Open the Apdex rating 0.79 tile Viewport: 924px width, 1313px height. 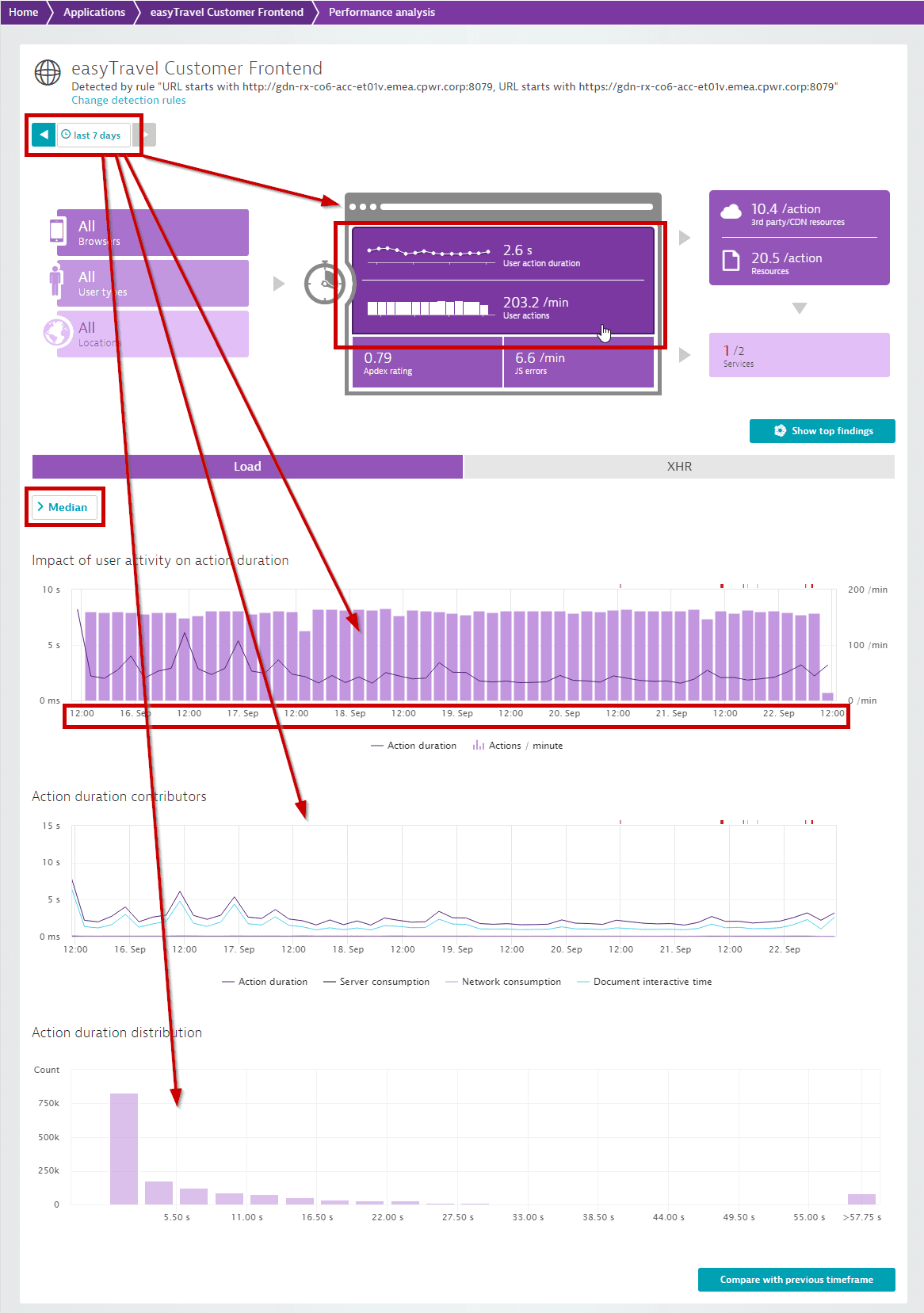point(427,363)
